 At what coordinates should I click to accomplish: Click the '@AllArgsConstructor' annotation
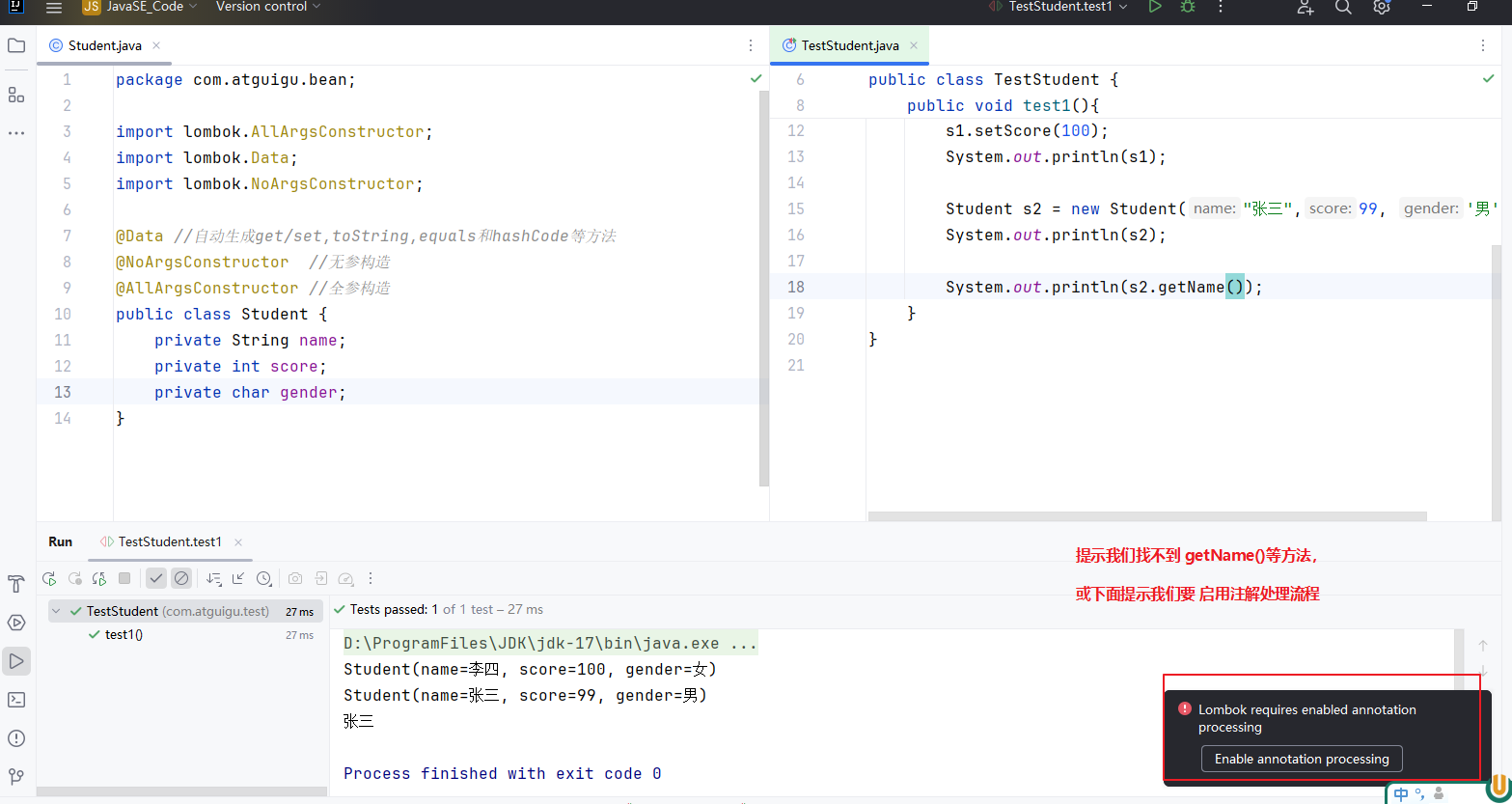point(207,288)
